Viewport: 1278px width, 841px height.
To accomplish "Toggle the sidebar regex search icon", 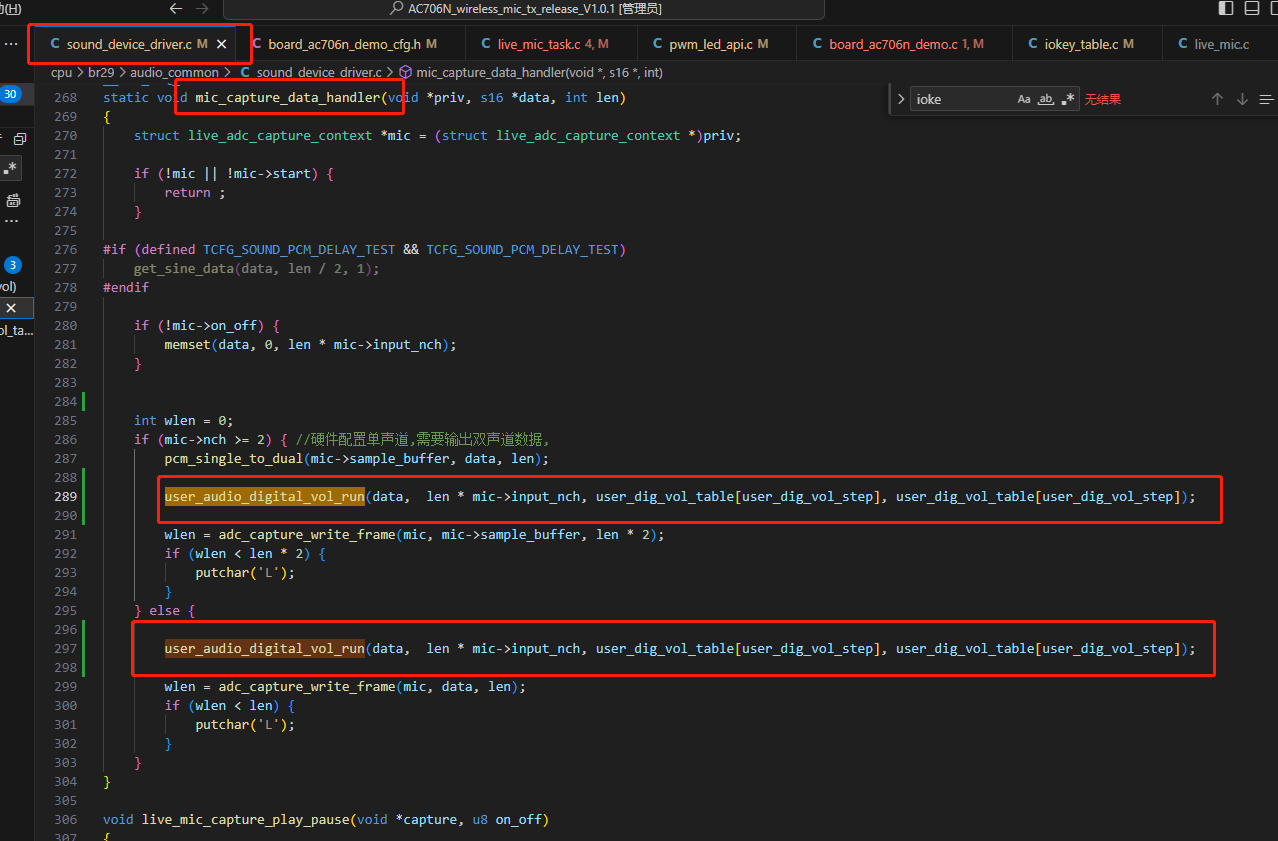I will [12, 167].
